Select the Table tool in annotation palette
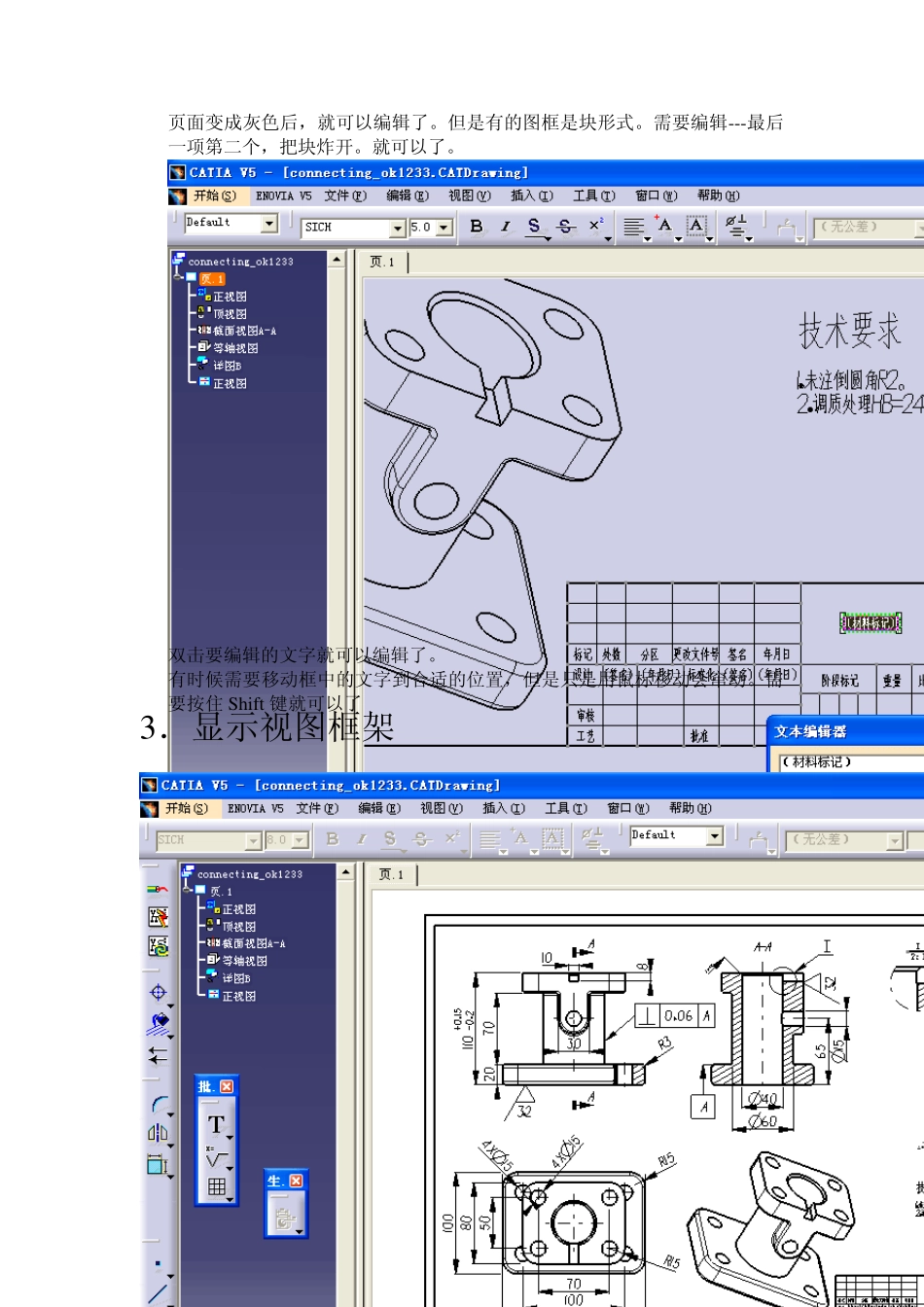The image size is (924, 1307). coord(217,1187)
